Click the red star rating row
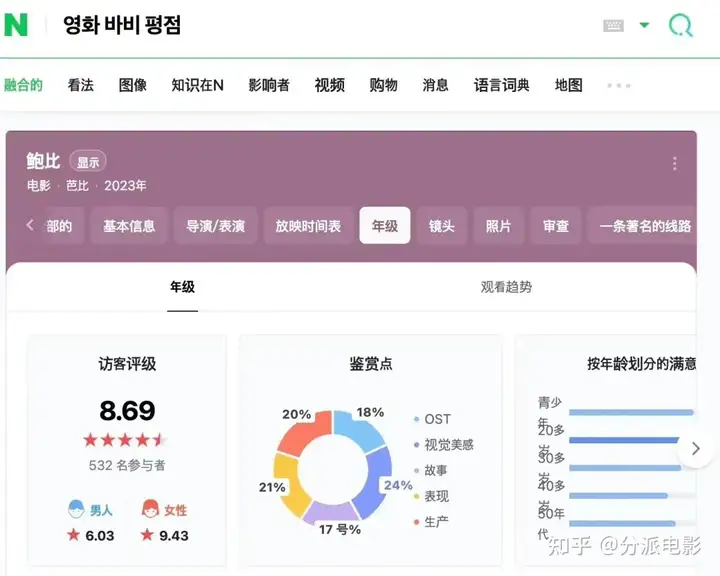 125,440
